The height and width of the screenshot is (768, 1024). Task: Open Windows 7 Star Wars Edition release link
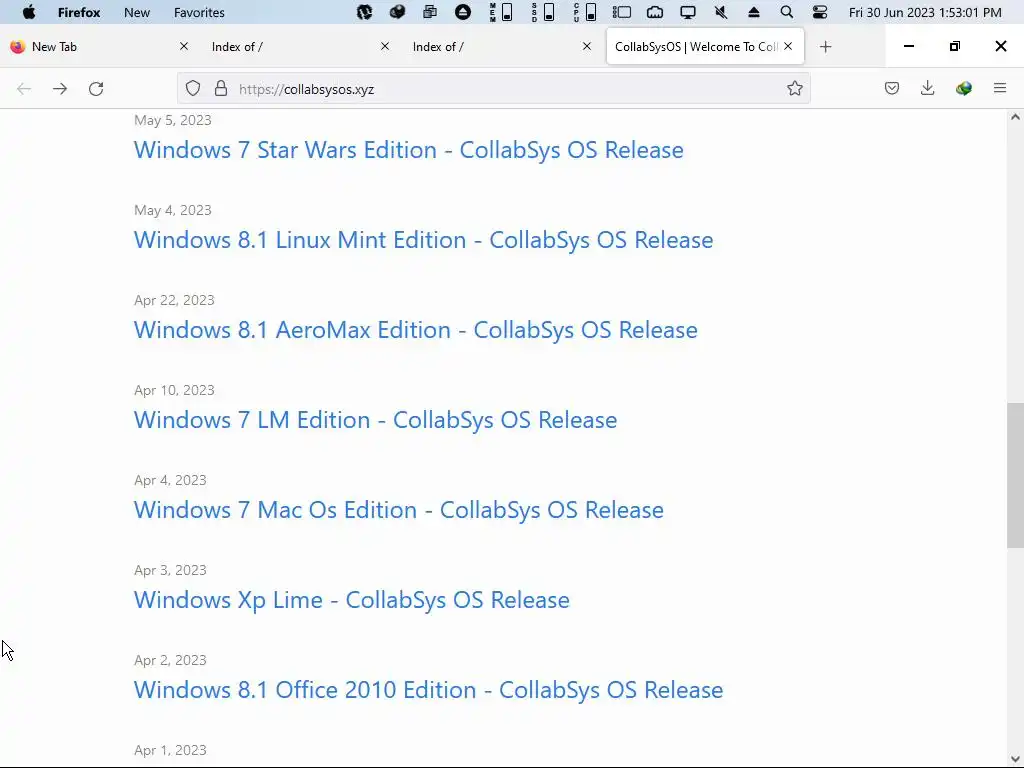point(409,150)
